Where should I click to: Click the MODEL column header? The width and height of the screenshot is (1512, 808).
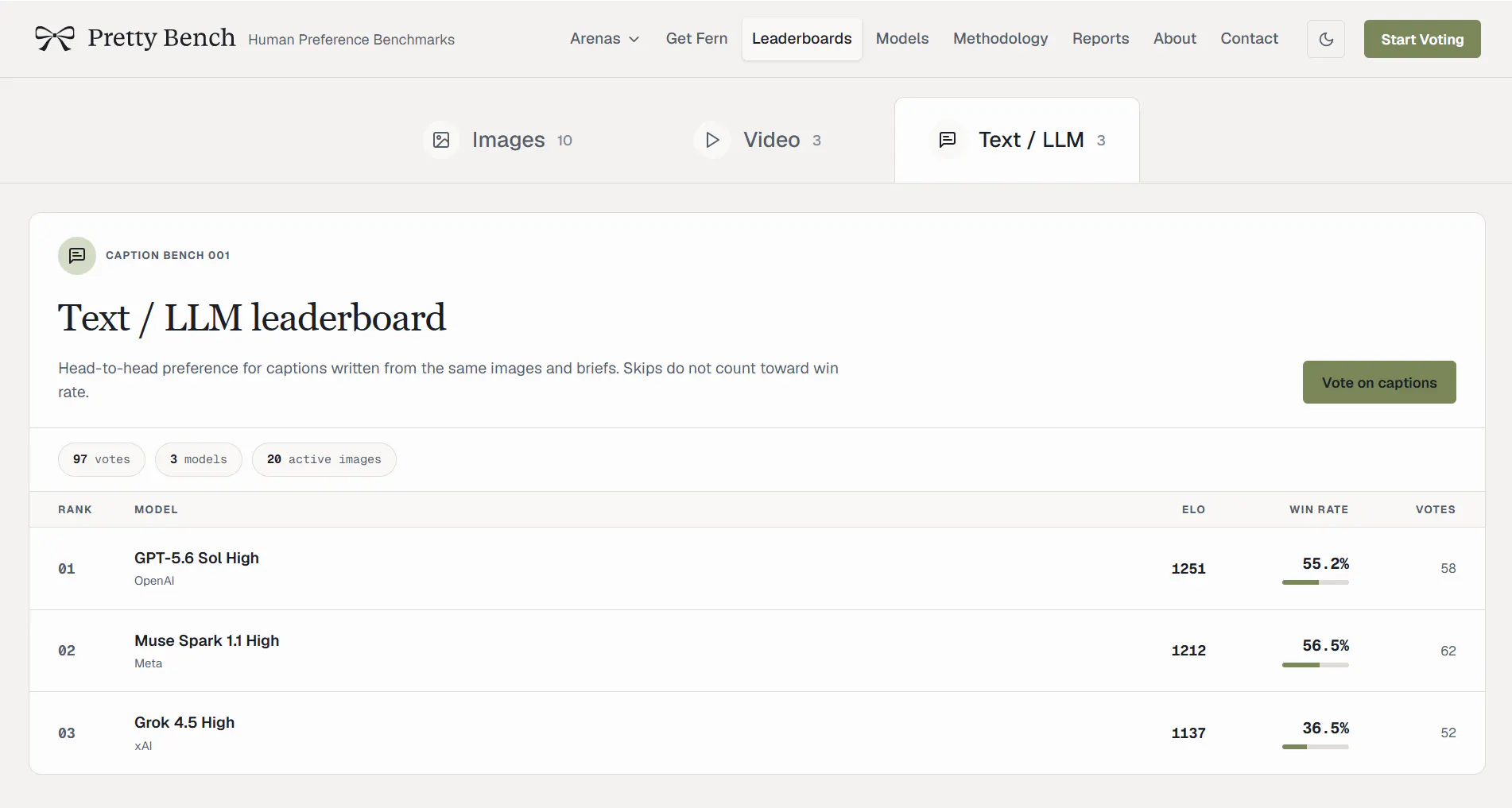pyautogui.click(x=156, y=509)
